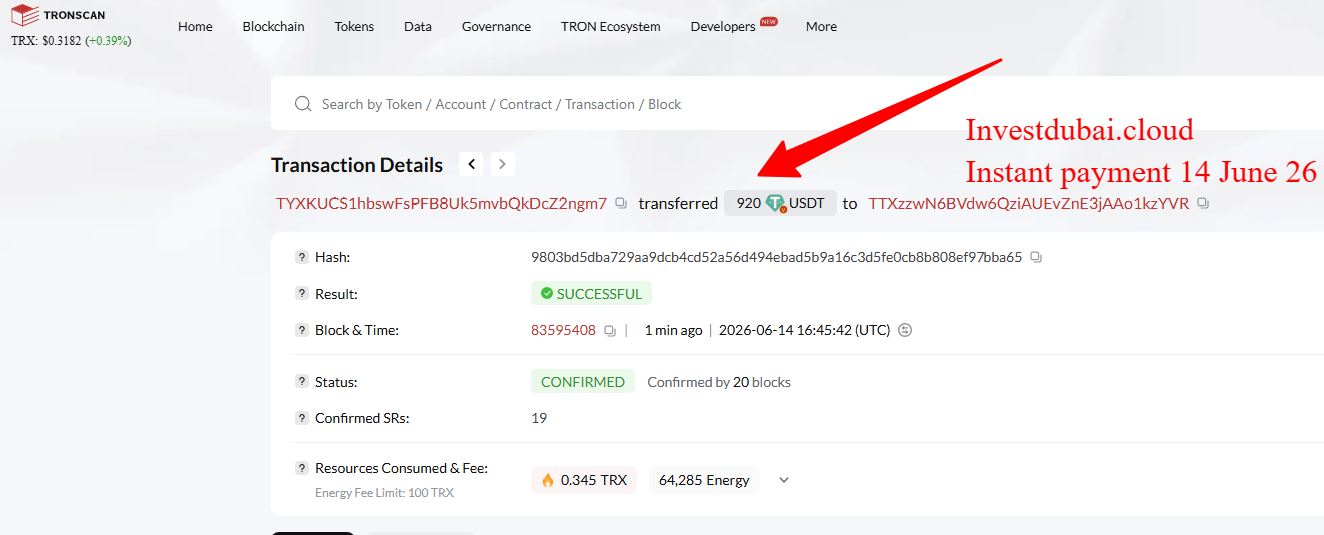
Task: Expand the resources fee details chevron
Action: pos(784,480)
